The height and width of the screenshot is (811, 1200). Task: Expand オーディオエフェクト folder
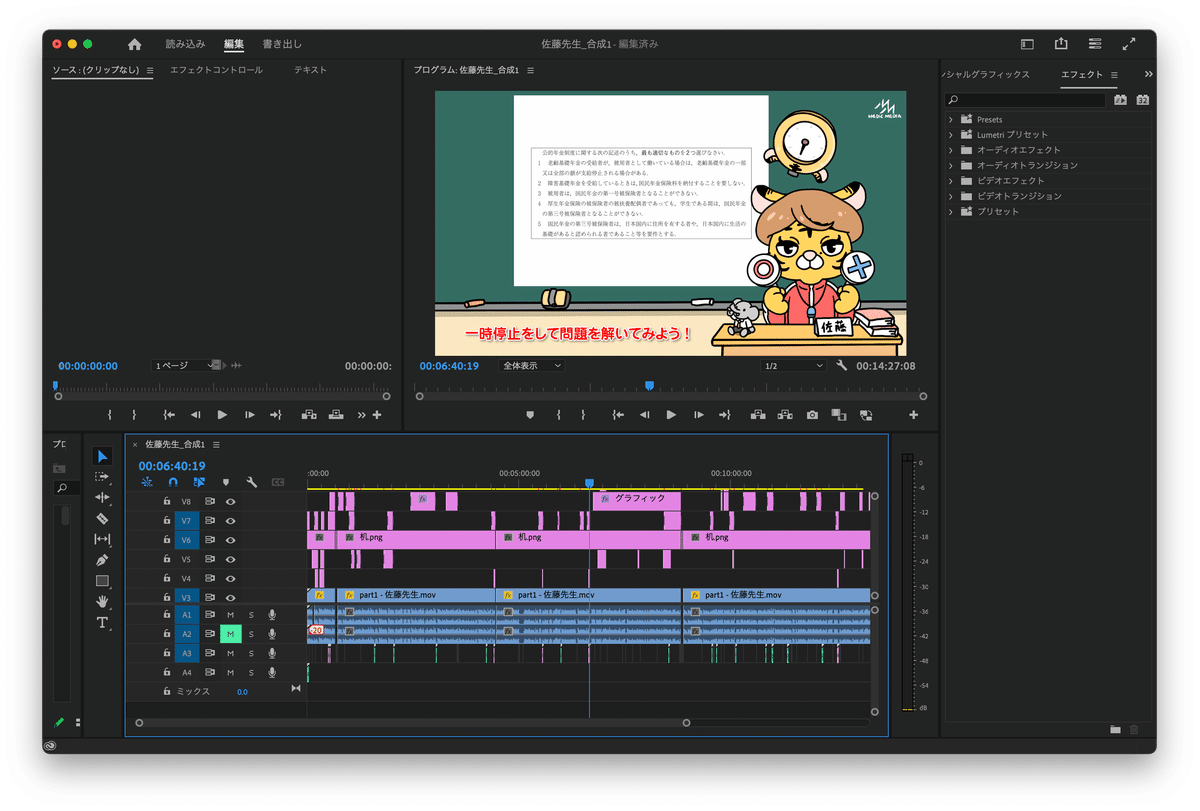pos(951,150)
